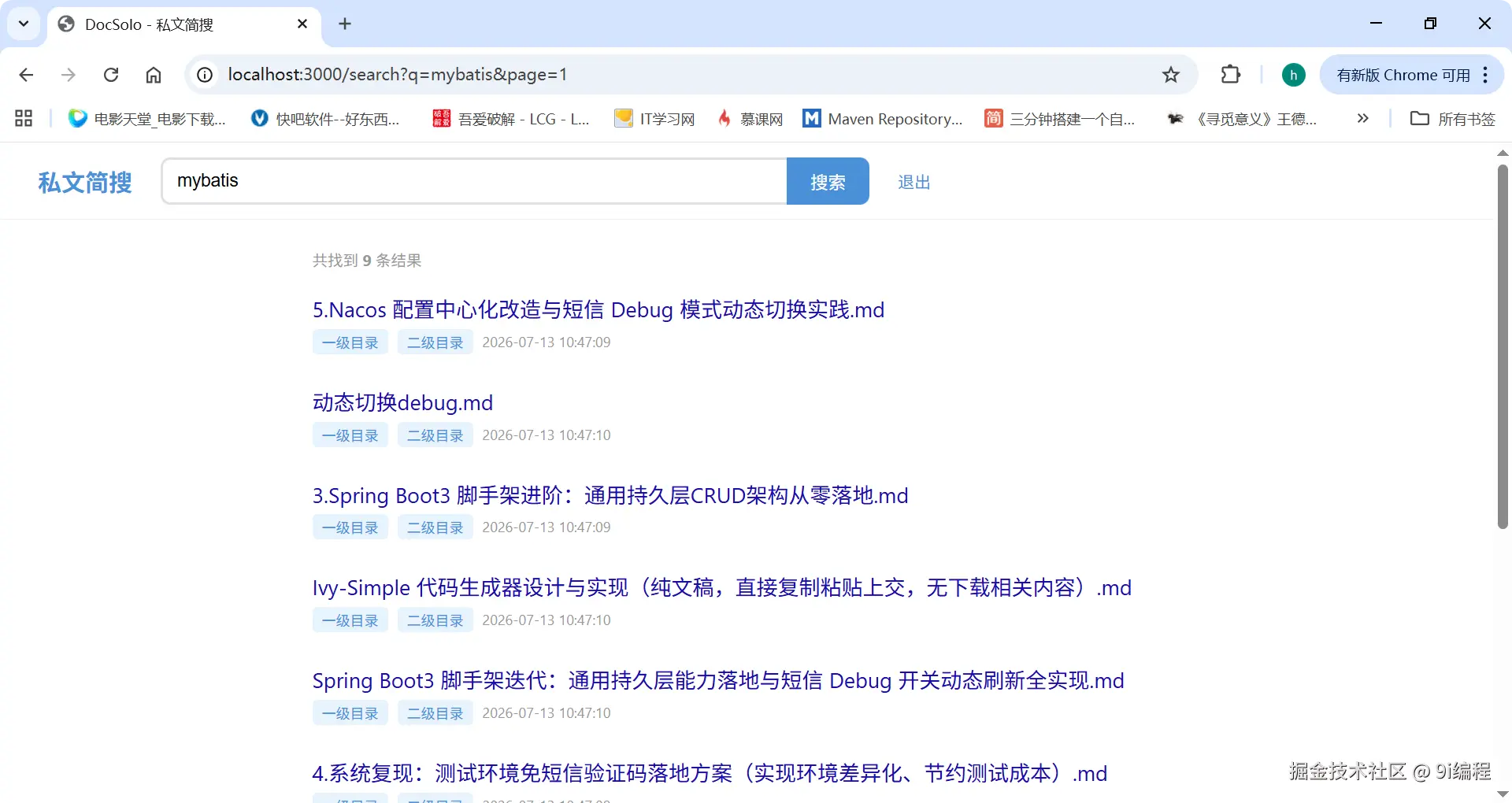Open result 4.系统复现 测试环境免短信验证码 md

(710, 773)
